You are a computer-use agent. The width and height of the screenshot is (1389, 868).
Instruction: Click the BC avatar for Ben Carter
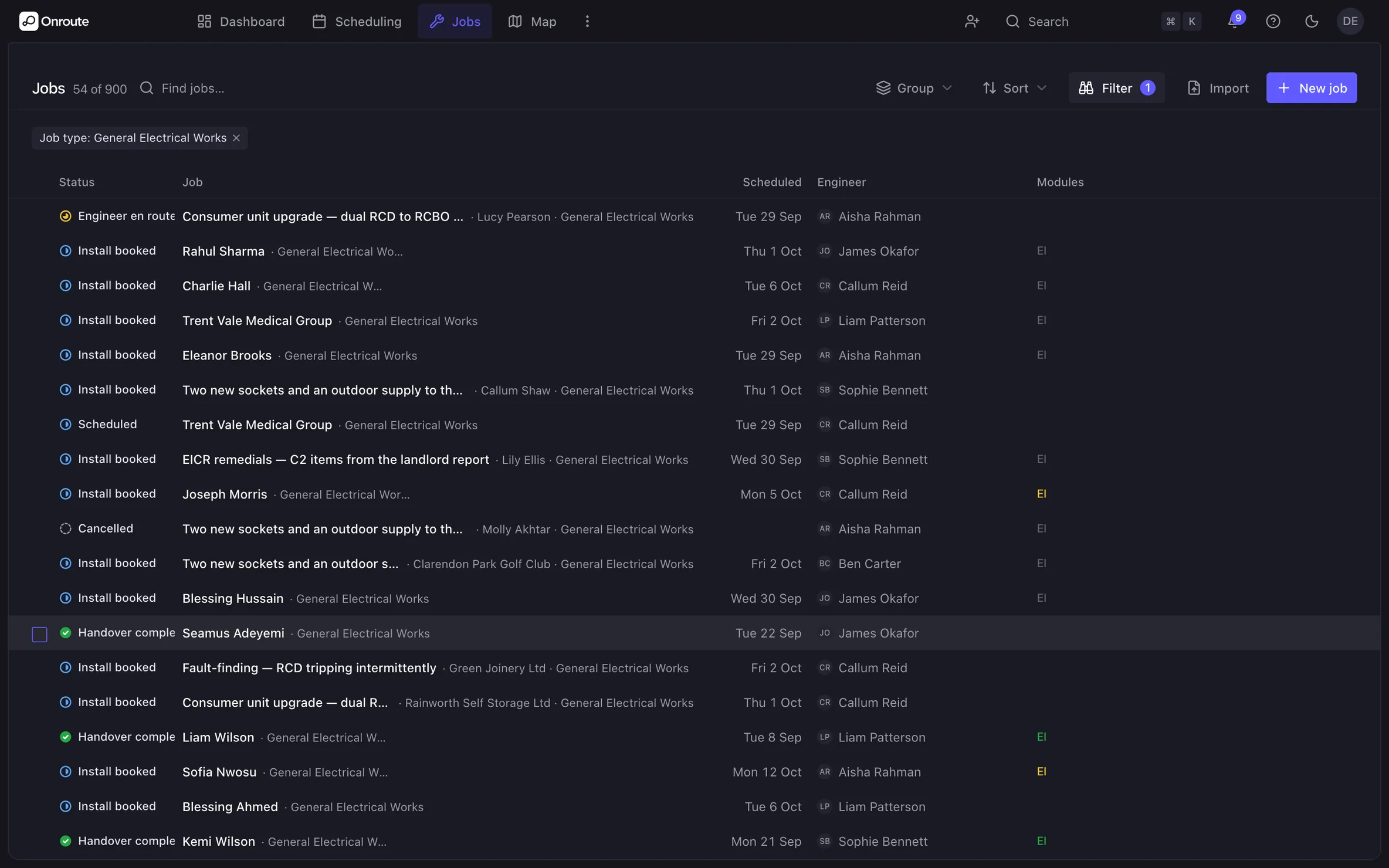click(824, 563)
